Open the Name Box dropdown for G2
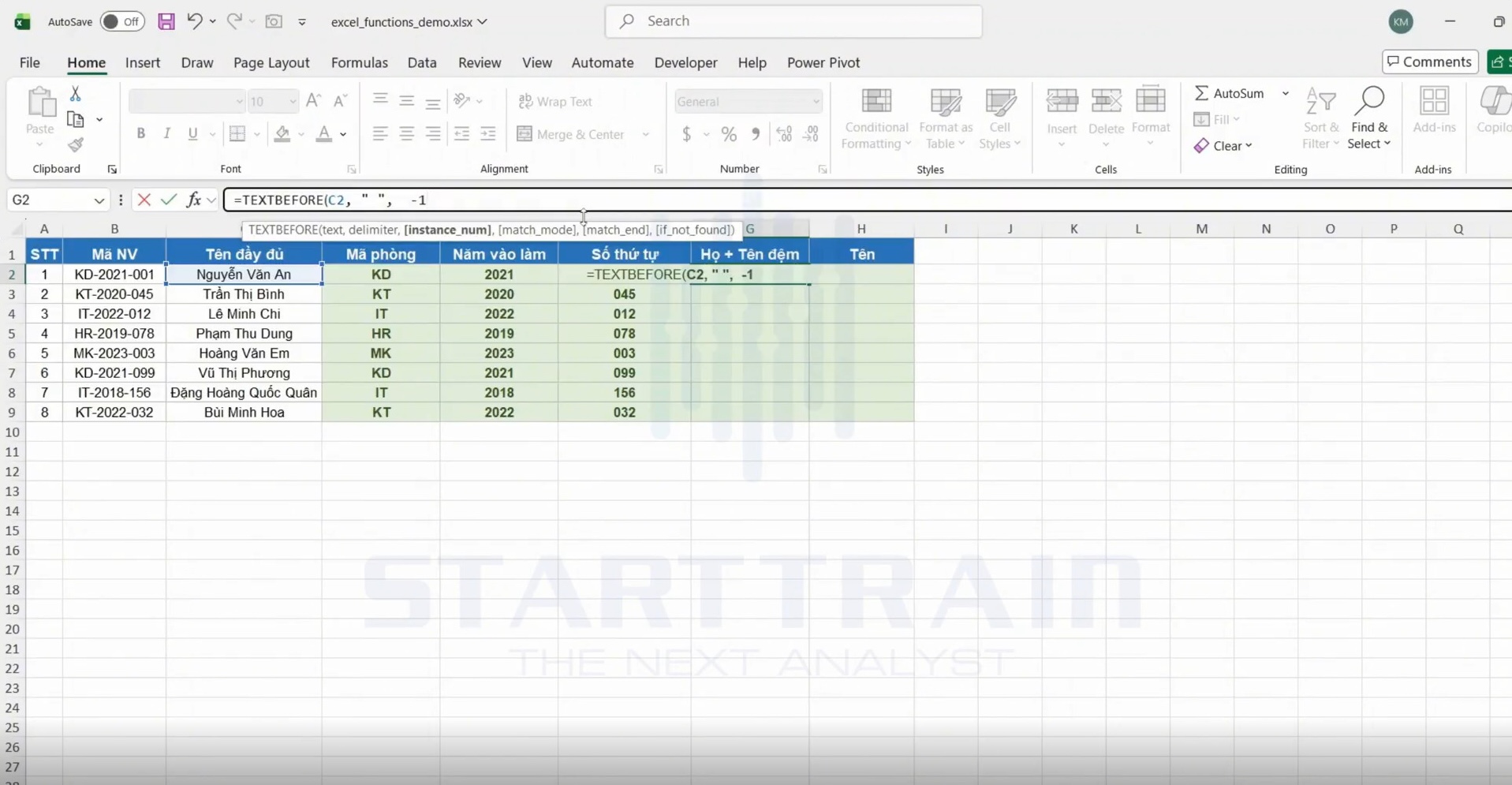The width and height of the screenshot is (1512, 785). tap(99, 200)
